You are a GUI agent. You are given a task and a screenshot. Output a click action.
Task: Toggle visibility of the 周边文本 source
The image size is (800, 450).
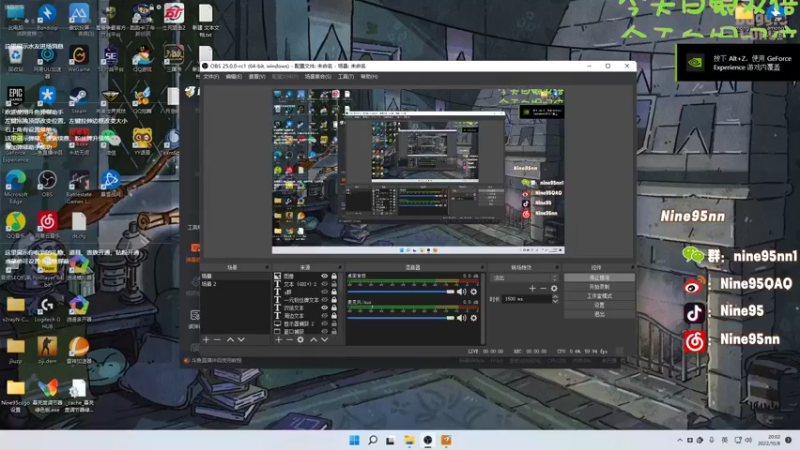324,316
